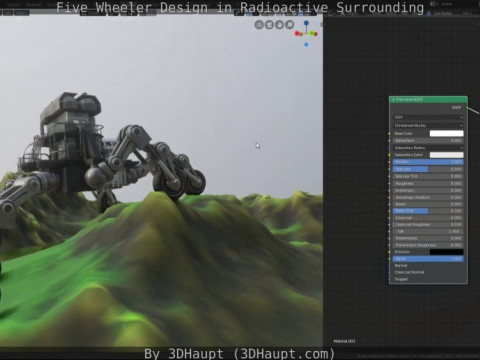Click the IOR value field
Screen dimensions: 480x360
click(428, 231)
